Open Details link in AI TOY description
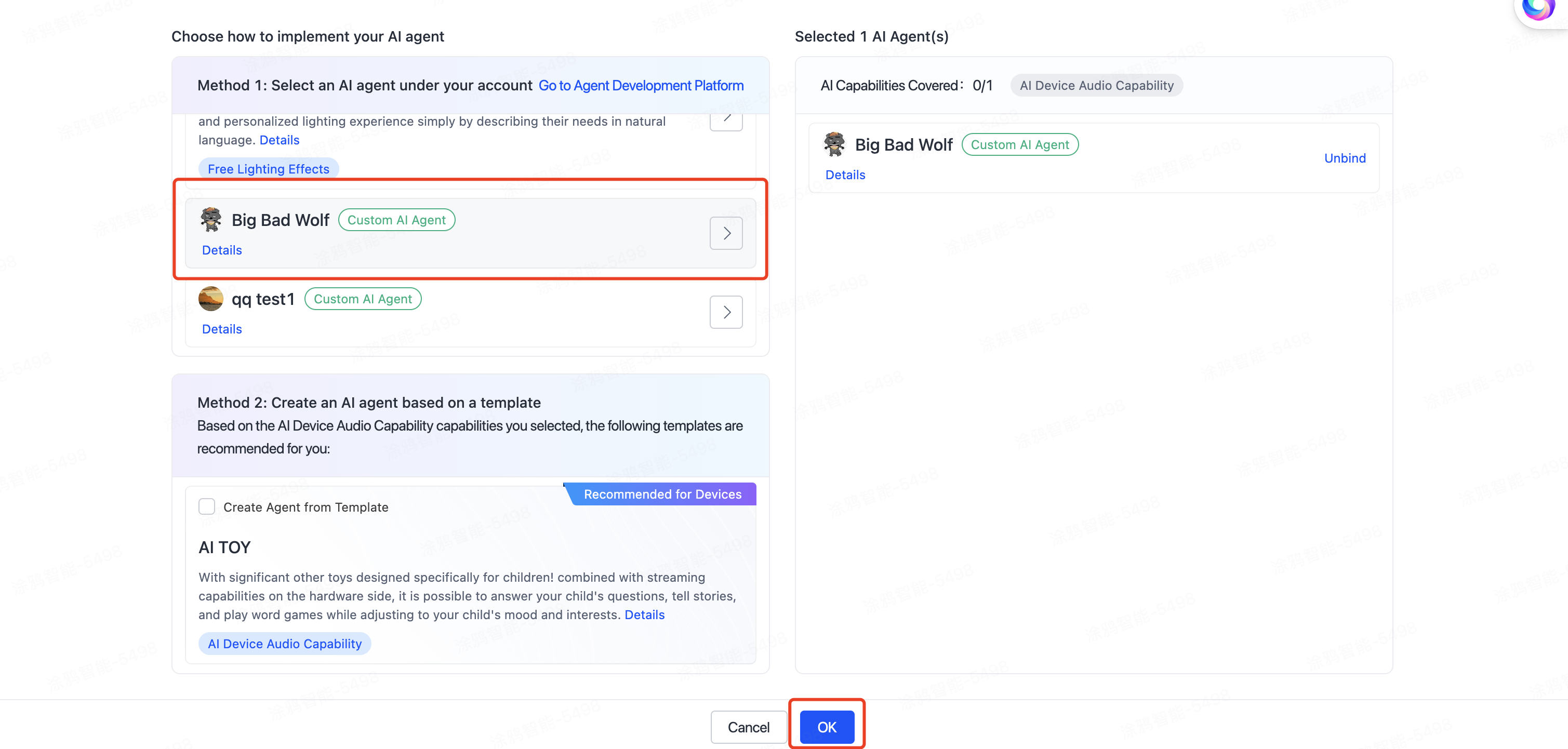1568x749 pixels. coord(644,614)
